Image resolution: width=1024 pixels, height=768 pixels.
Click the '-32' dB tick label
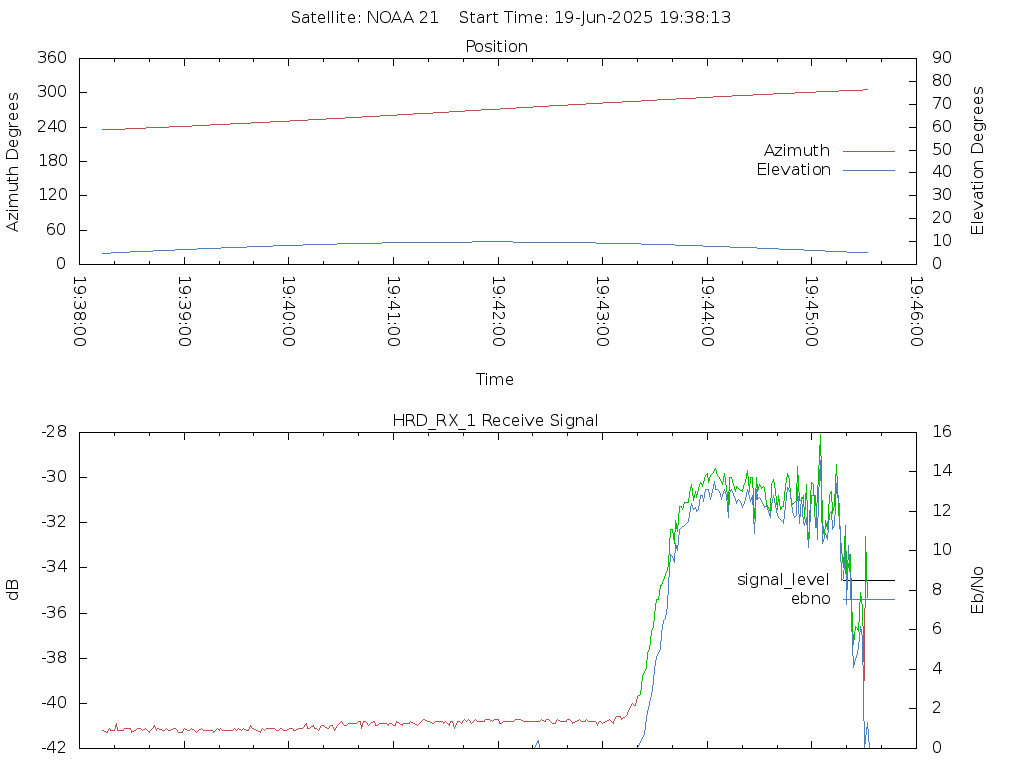(54, 522)
